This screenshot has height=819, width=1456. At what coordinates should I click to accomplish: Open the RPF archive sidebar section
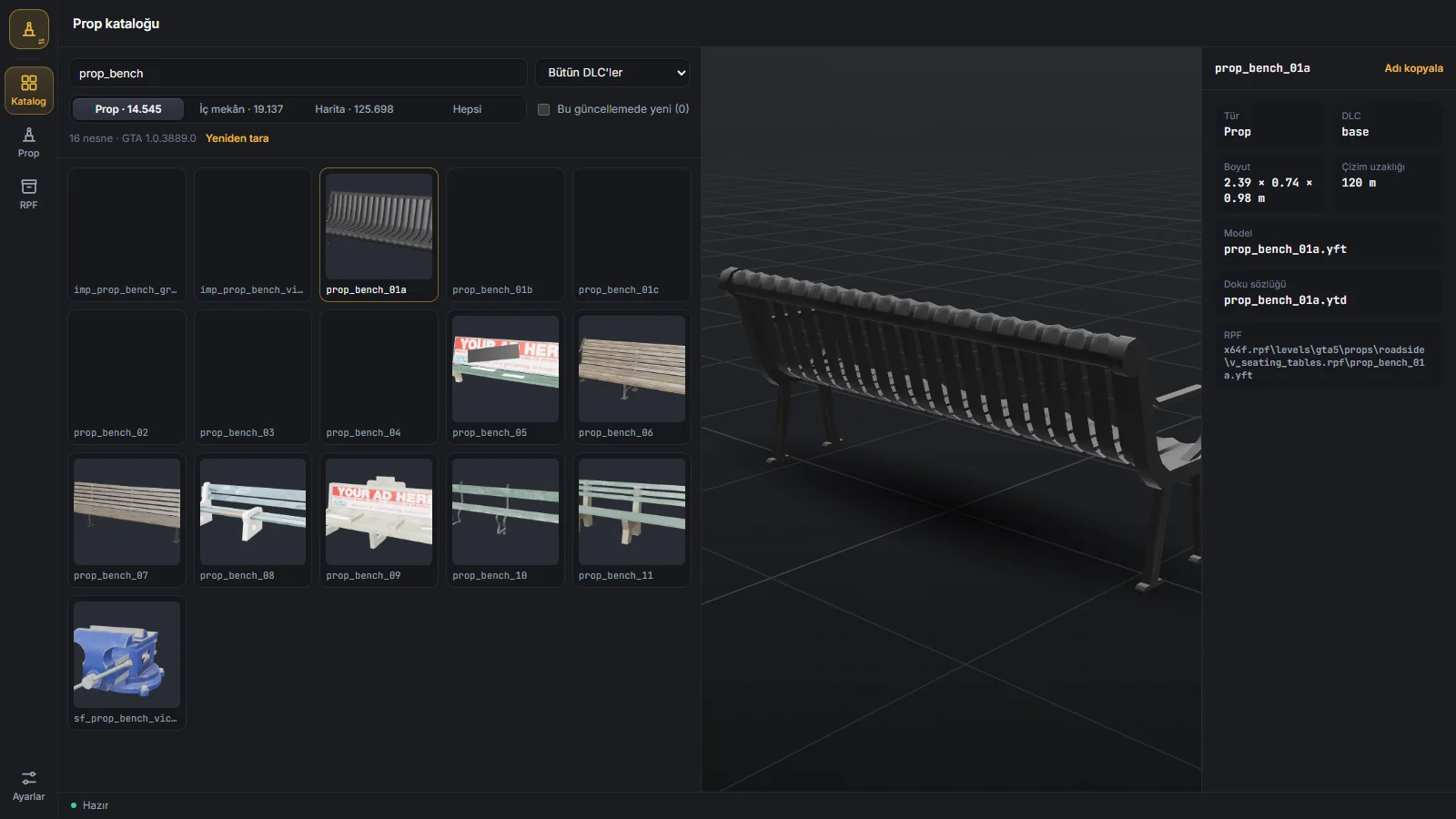(x=29, y=194)
